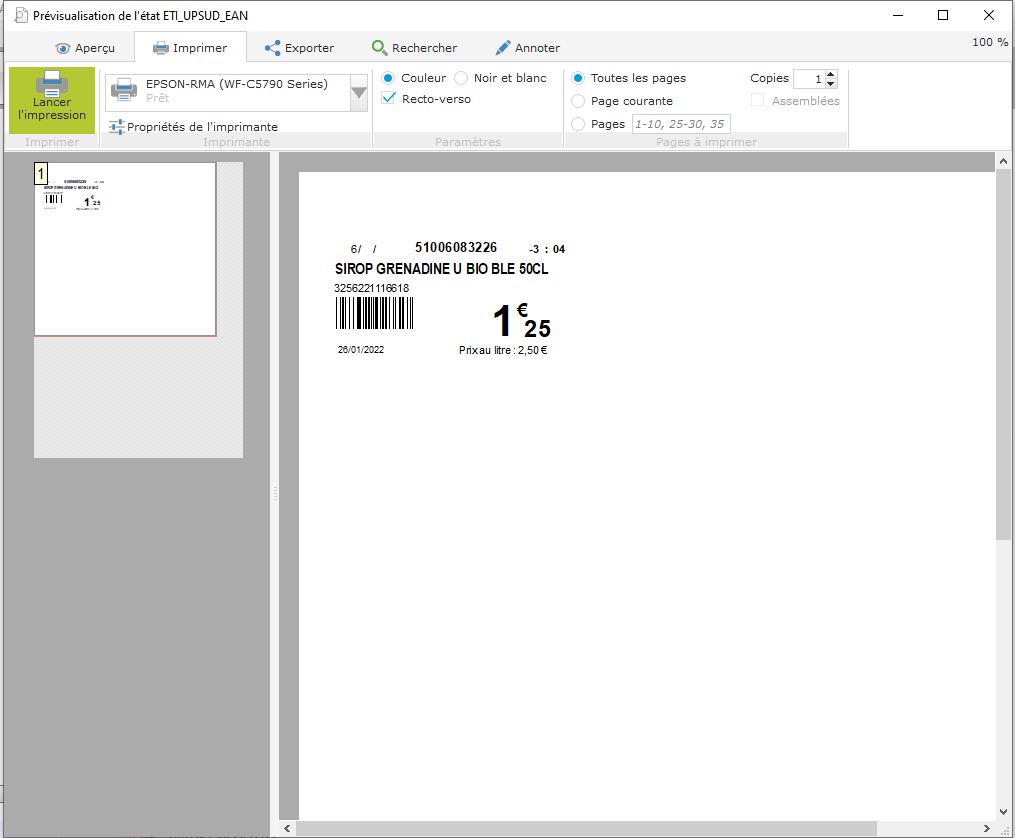
Task: Click the magnifier icon on Rechercher tab
Action: click(379, 48)
